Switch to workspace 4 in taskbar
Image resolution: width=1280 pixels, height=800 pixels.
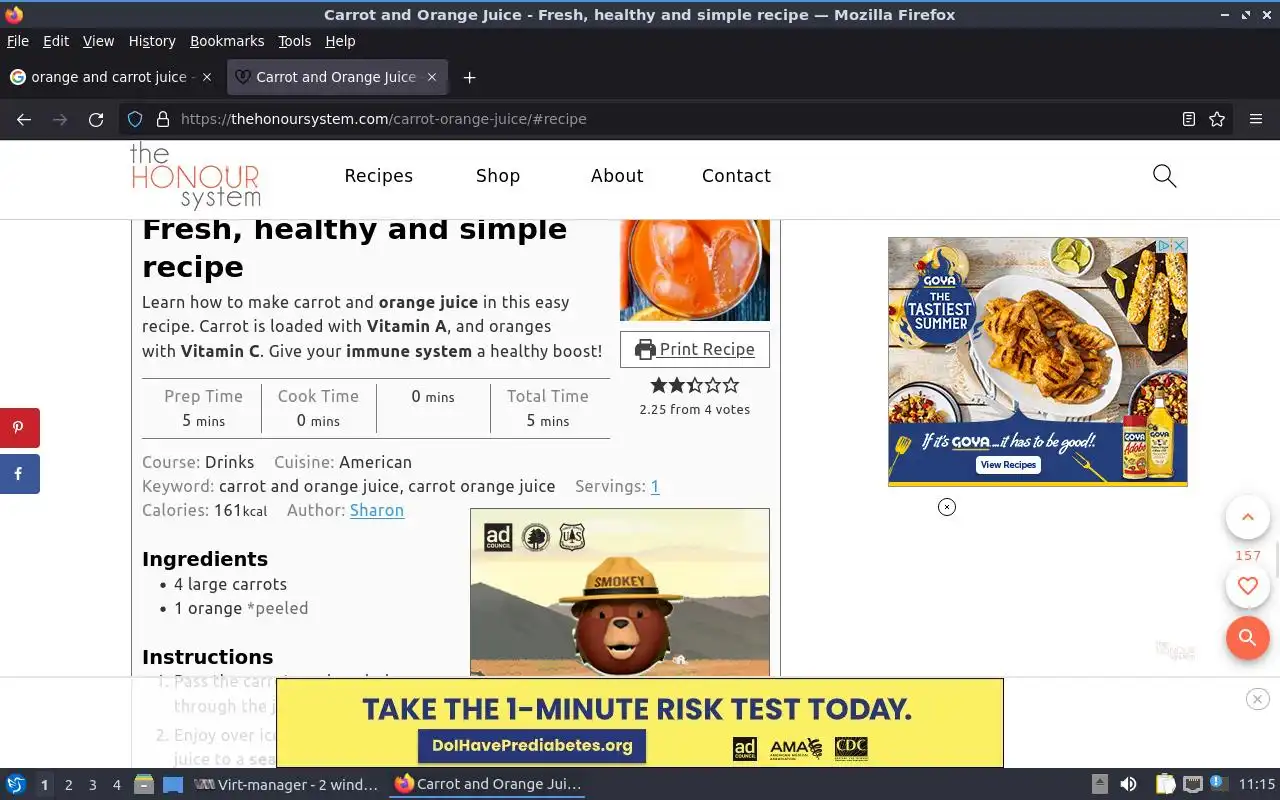(117, 785)
